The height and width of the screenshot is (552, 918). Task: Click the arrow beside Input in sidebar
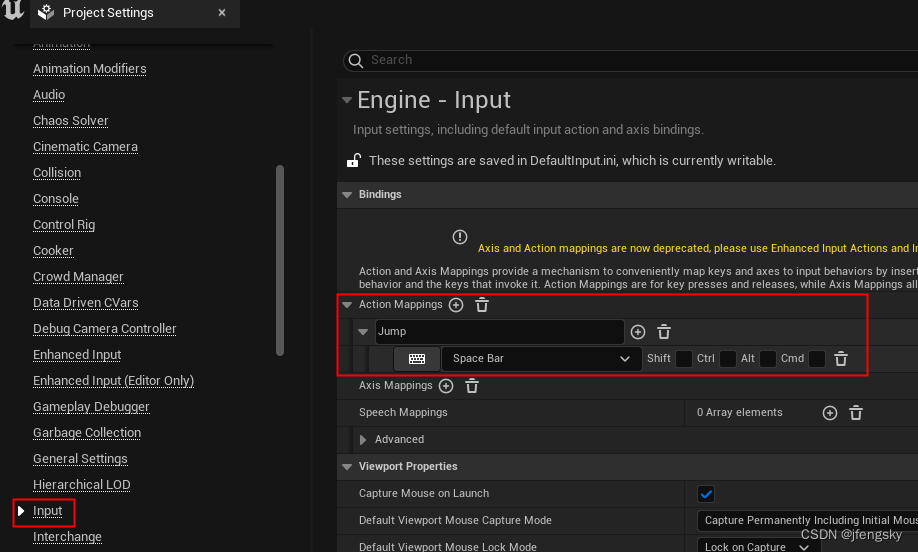[21, 511]
